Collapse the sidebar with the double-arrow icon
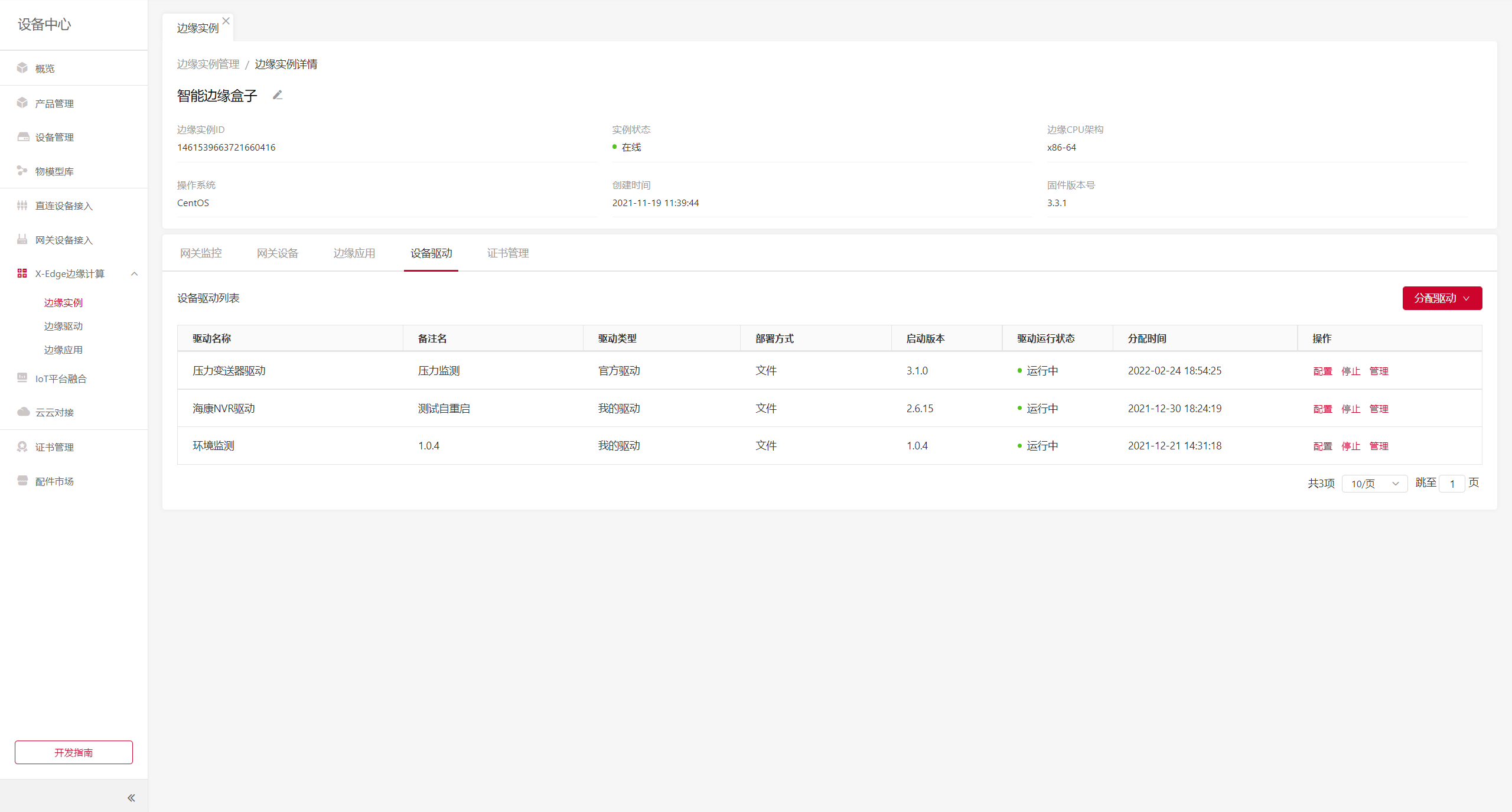 pos(131,798)
